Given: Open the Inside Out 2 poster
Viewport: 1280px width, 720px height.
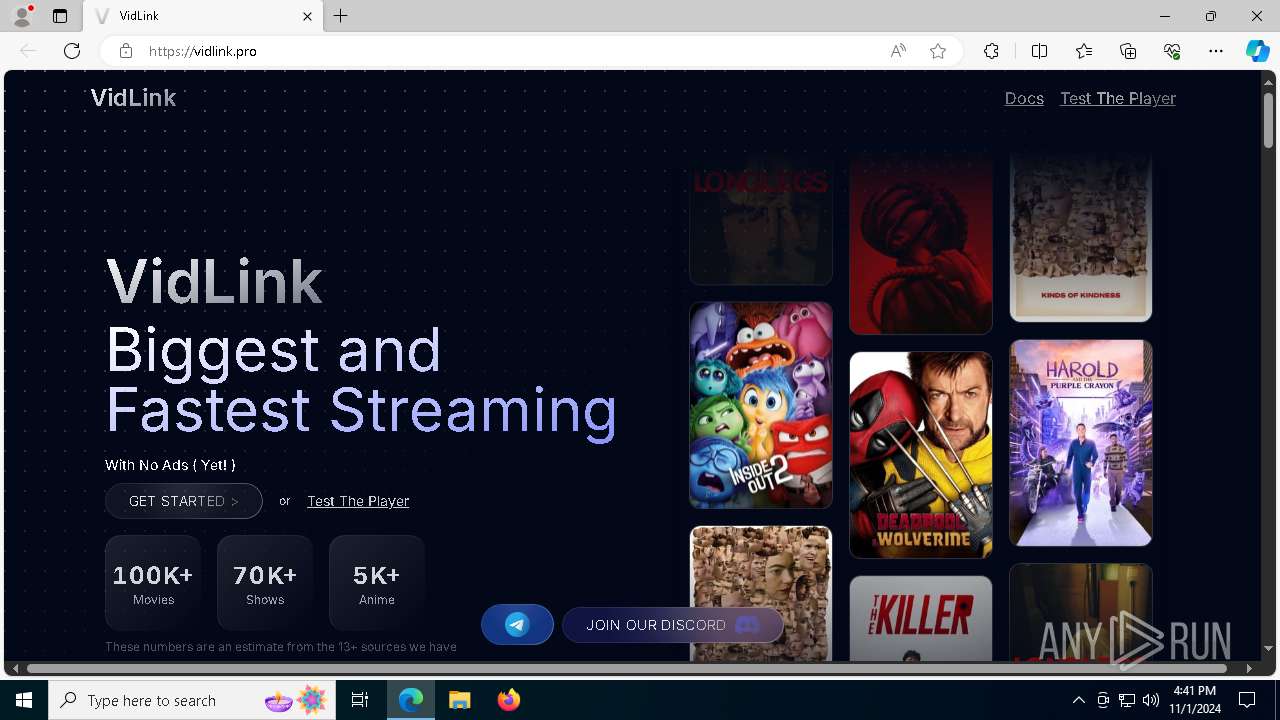Looking at the screenshot, I should click(x=761, y=405).
